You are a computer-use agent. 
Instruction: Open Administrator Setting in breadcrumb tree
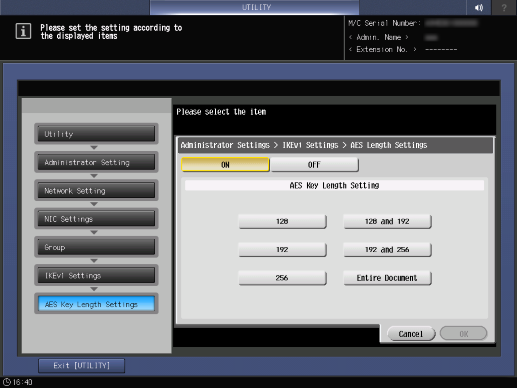(96, 162)
